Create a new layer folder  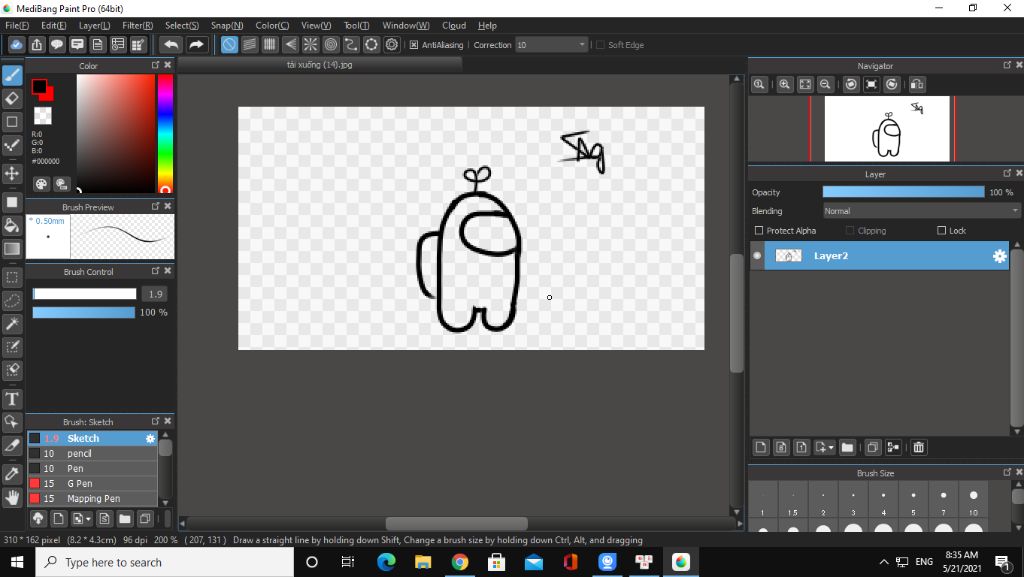[847, 447]
